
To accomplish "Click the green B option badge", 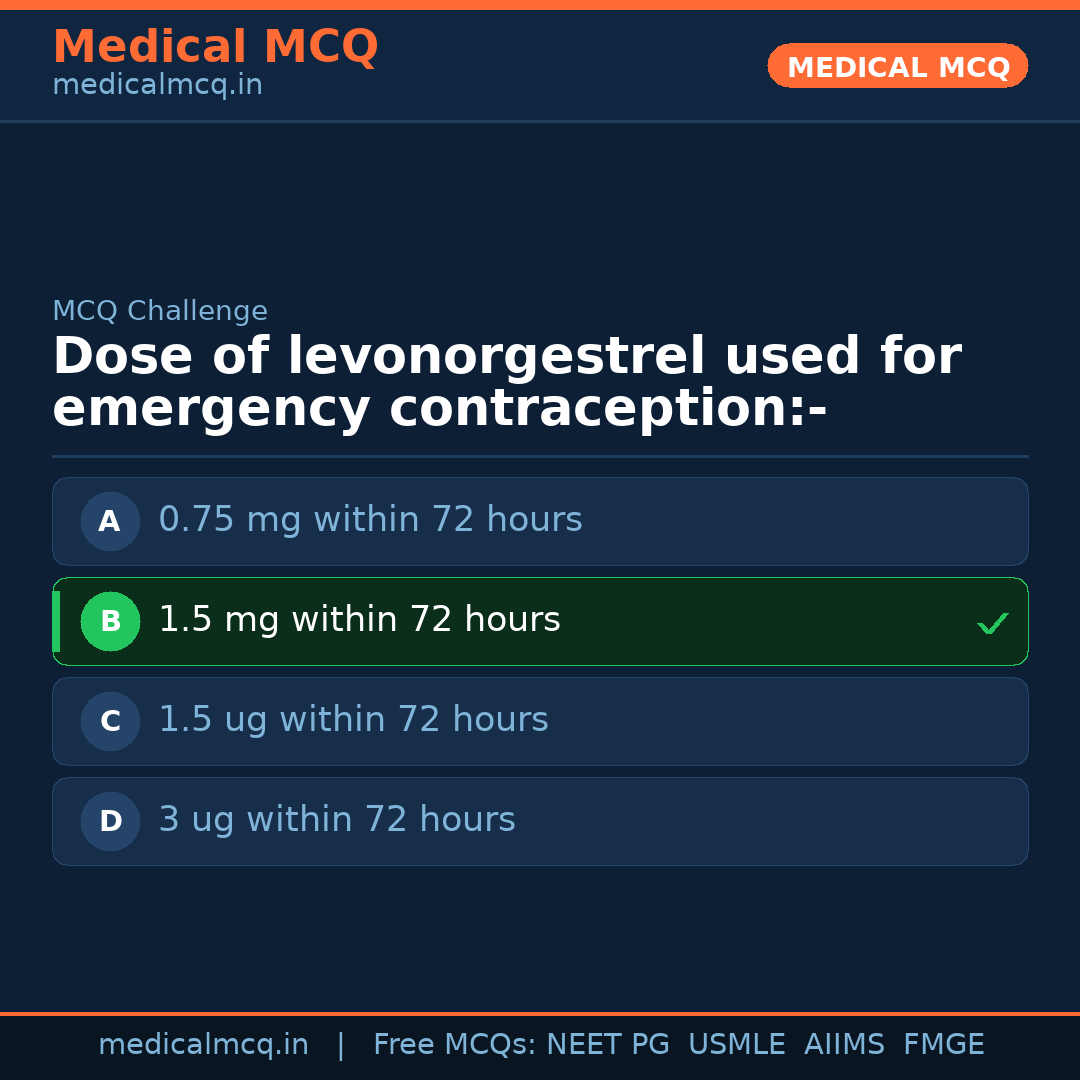I will click(x=110, y=621).
